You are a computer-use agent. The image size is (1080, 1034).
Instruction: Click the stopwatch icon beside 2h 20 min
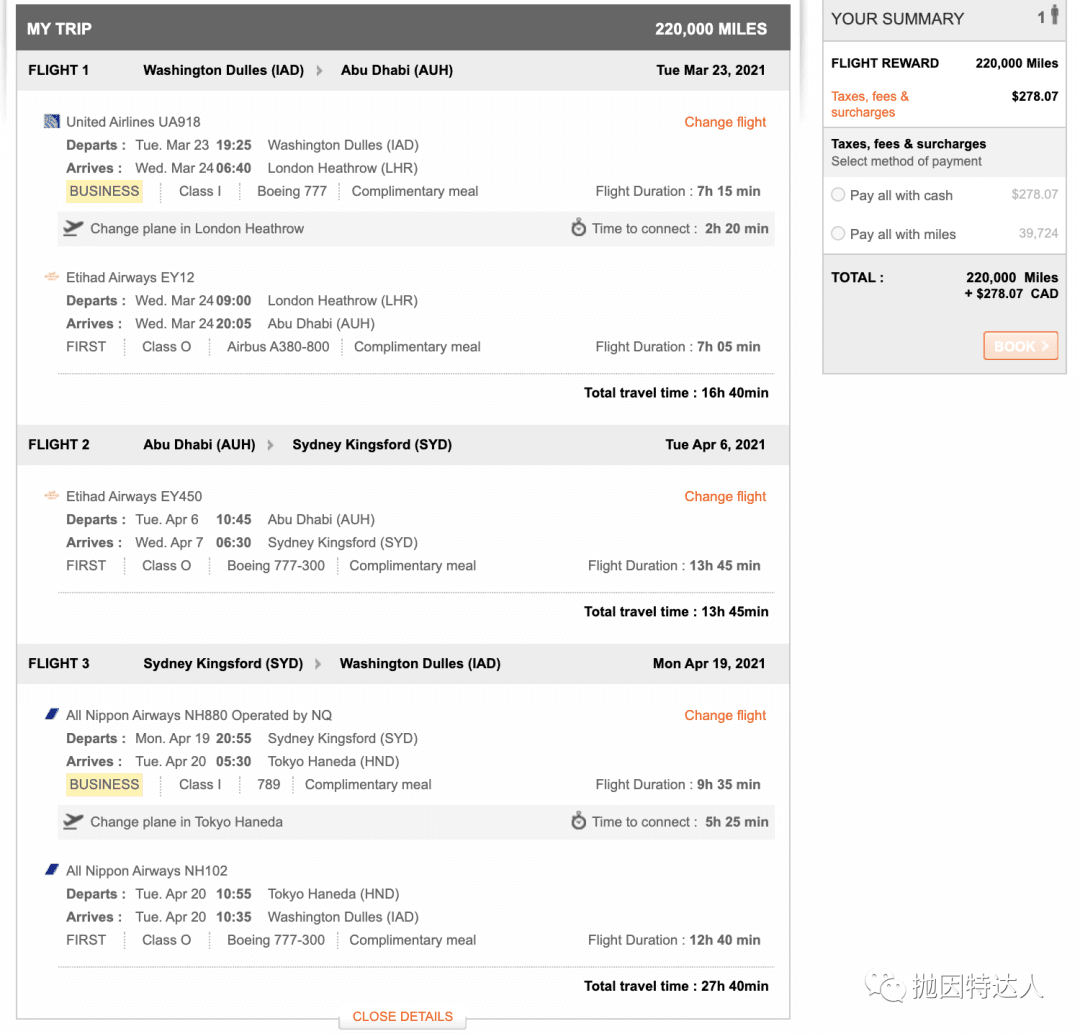click(579, 227)
